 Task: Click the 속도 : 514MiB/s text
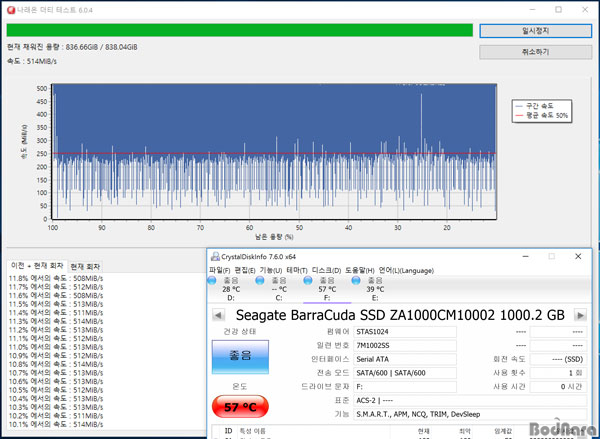click(32, 61)
